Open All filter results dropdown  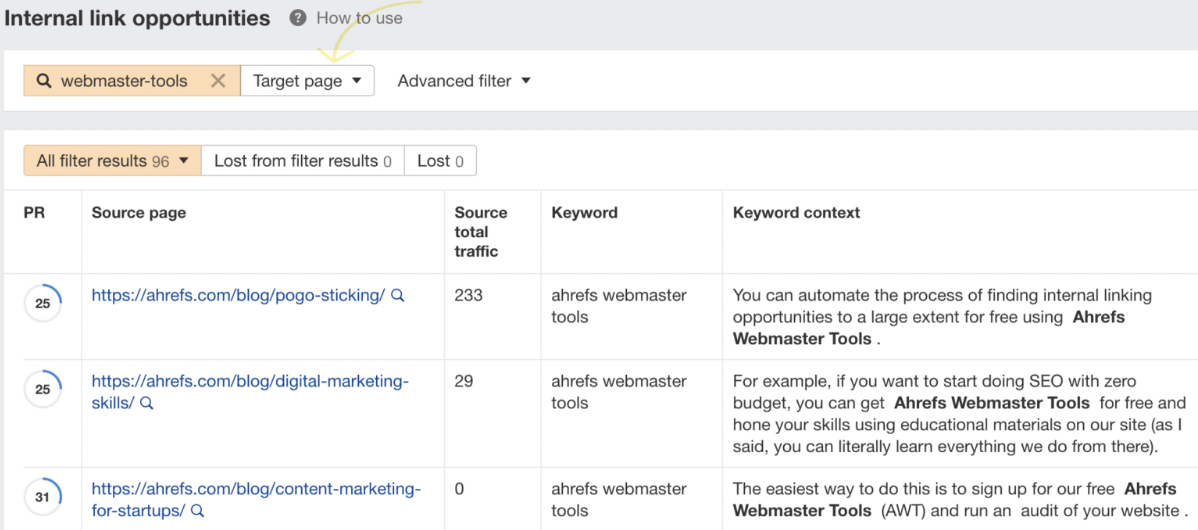112,161
